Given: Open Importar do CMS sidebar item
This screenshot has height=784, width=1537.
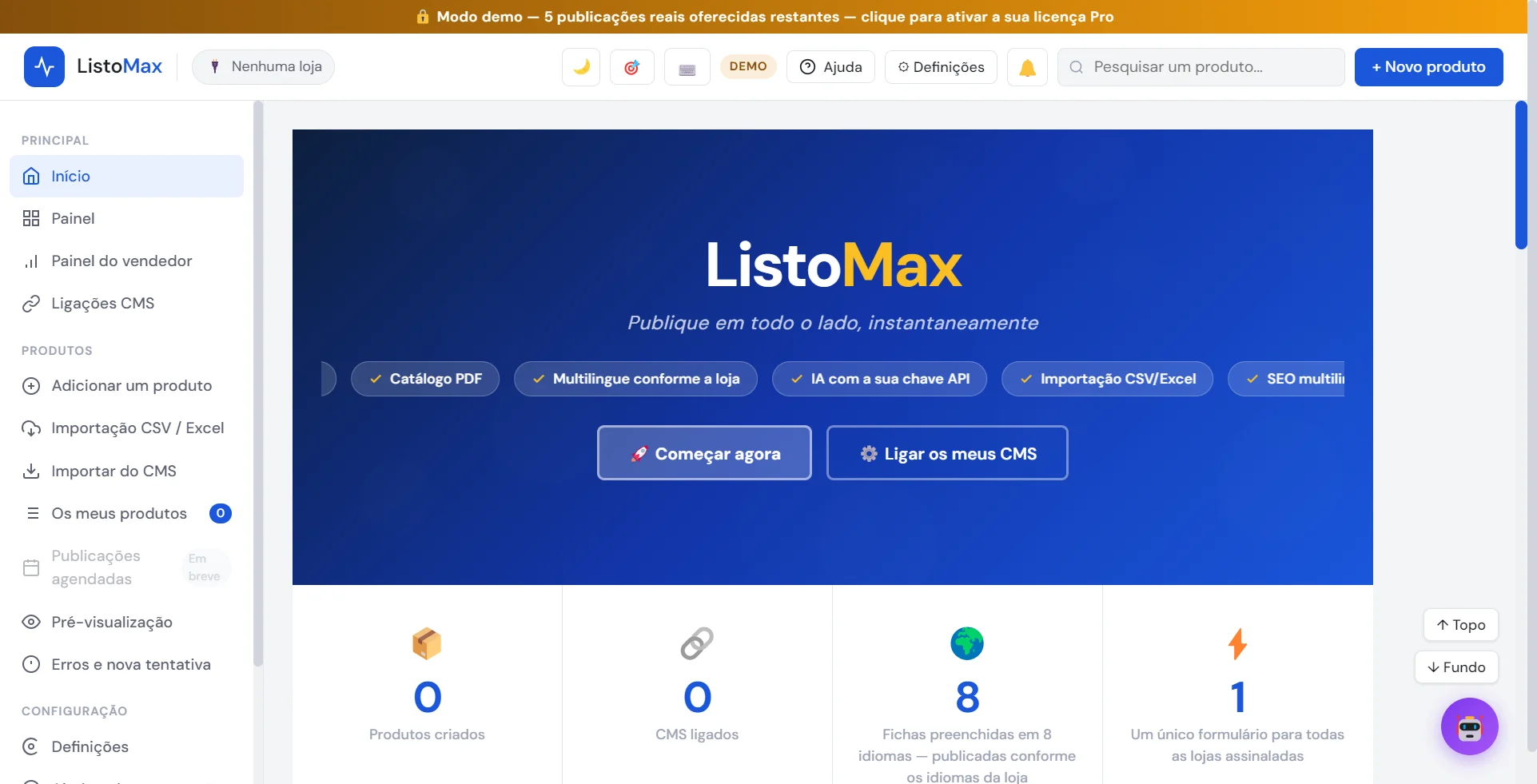Looking at the screenshot, I should coord(126,471).
